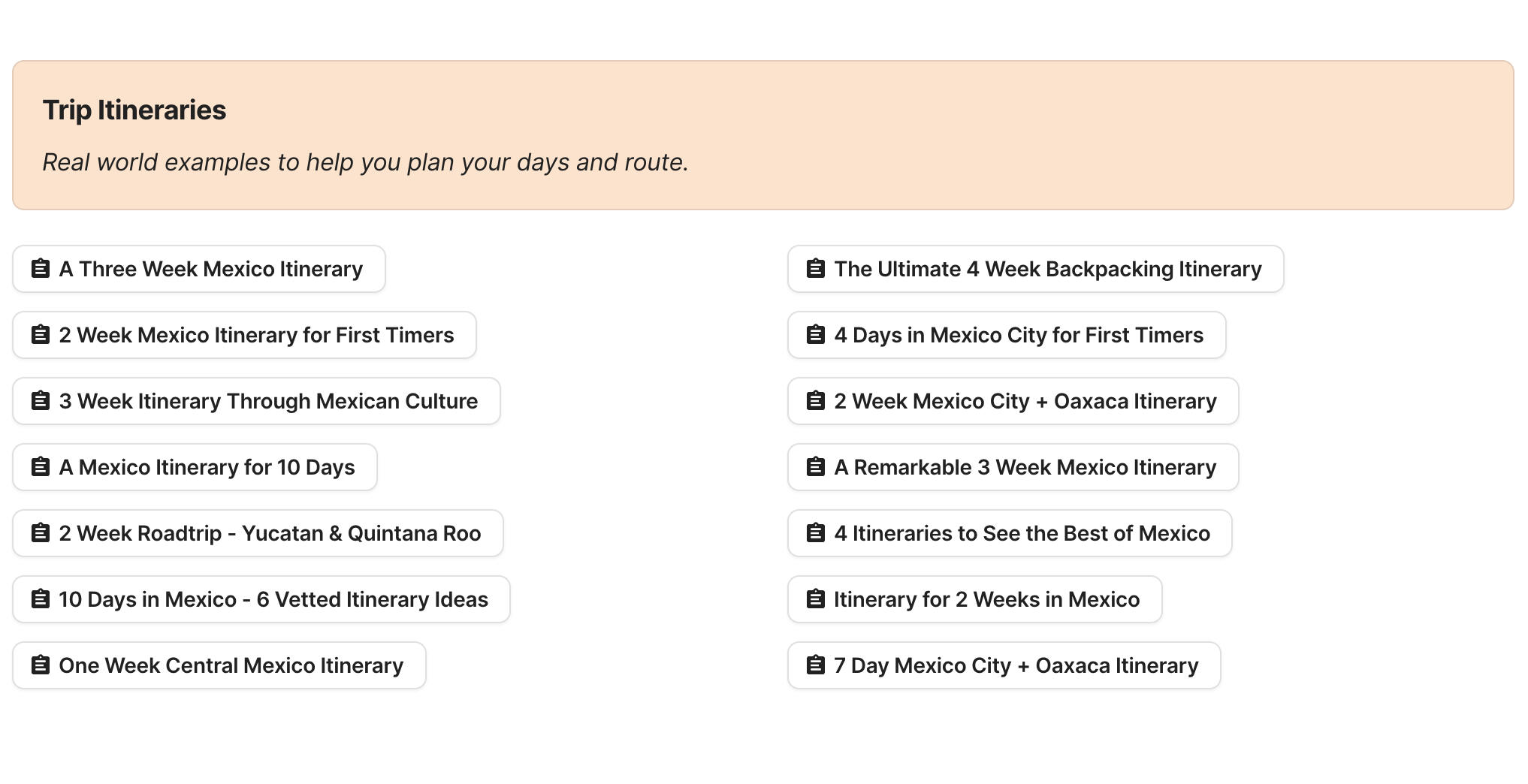This screenshot has width=1528, height=784.
Task: Click the clipboard icon beside 2 Week Mexico City + Oaxaca Itinerary
Action: (815, 401)
